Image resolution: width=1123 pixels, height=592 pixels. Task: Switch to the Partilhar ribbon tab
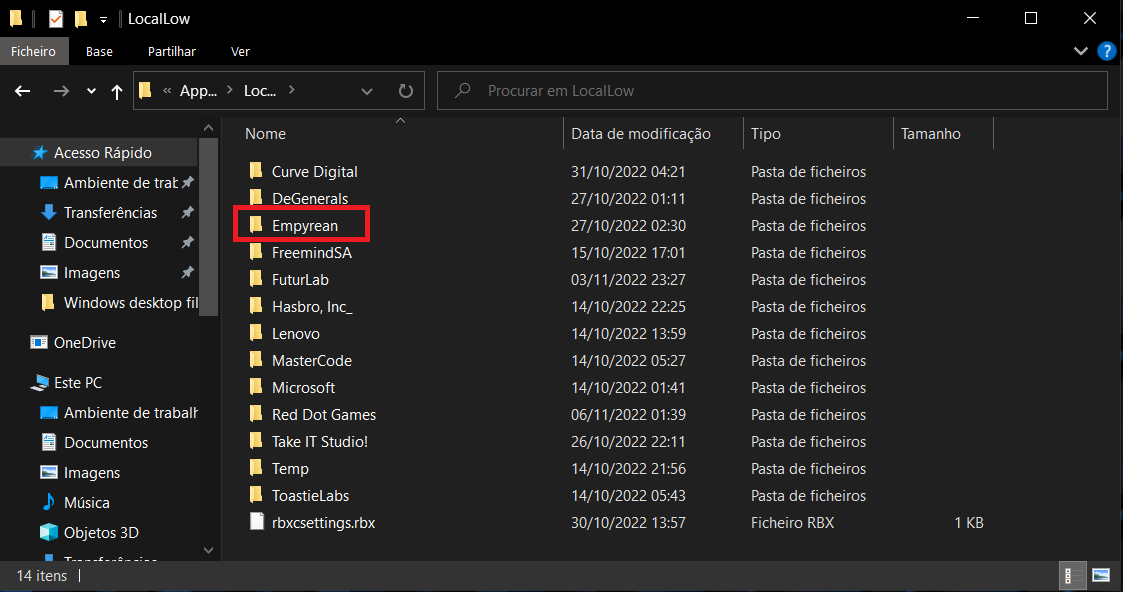pyautogui.click(x=171, y=51)
